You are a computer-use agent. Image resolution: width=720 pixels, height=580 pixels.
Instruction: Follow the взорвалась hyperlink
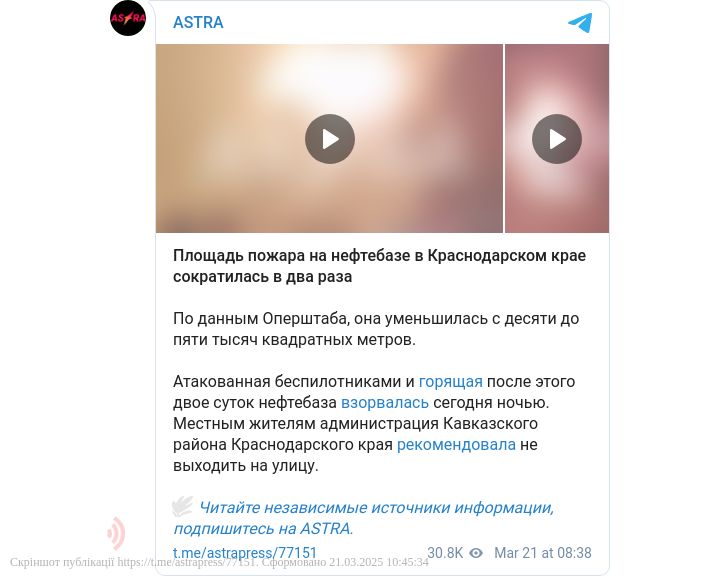coord(385,402)
